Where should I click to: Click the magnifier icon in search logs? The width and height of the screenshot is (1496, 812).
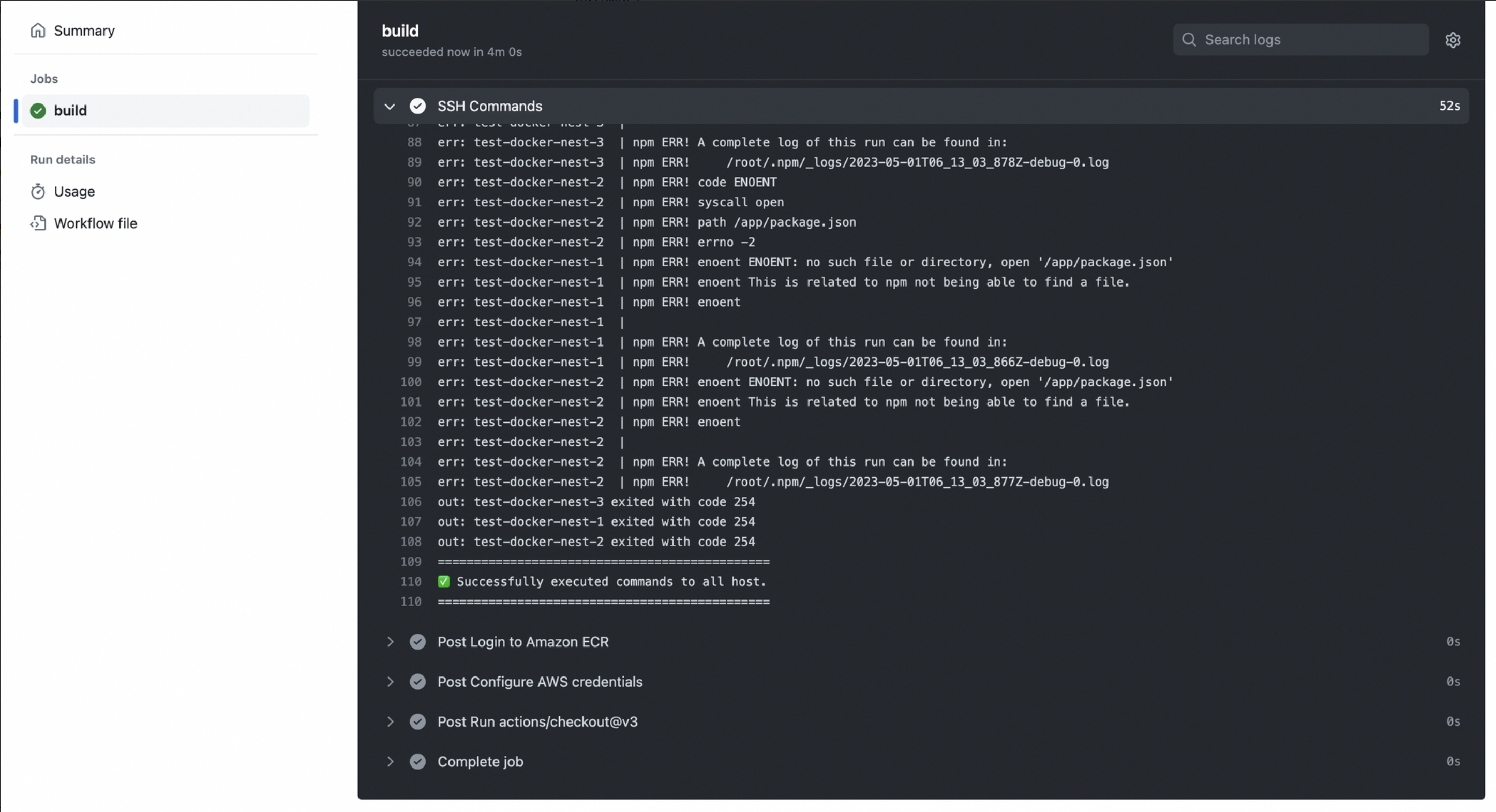[1189, 39]
